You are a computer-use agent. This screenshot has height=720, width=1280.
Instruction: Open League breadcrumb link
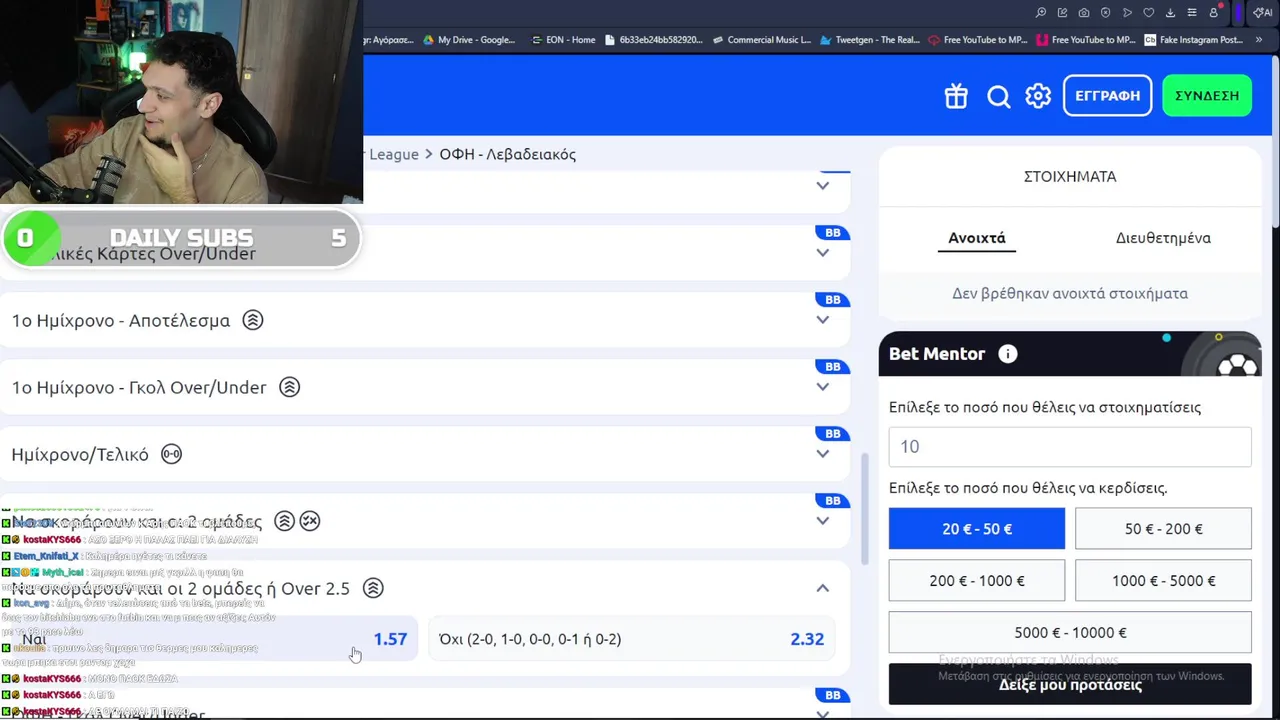[x=393, y=154]
